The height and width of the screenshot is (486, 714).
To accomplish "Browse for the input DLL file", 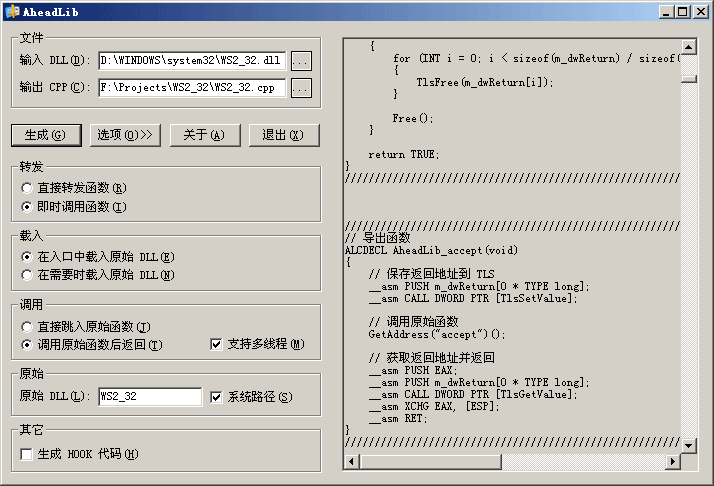I will [301, 61].
